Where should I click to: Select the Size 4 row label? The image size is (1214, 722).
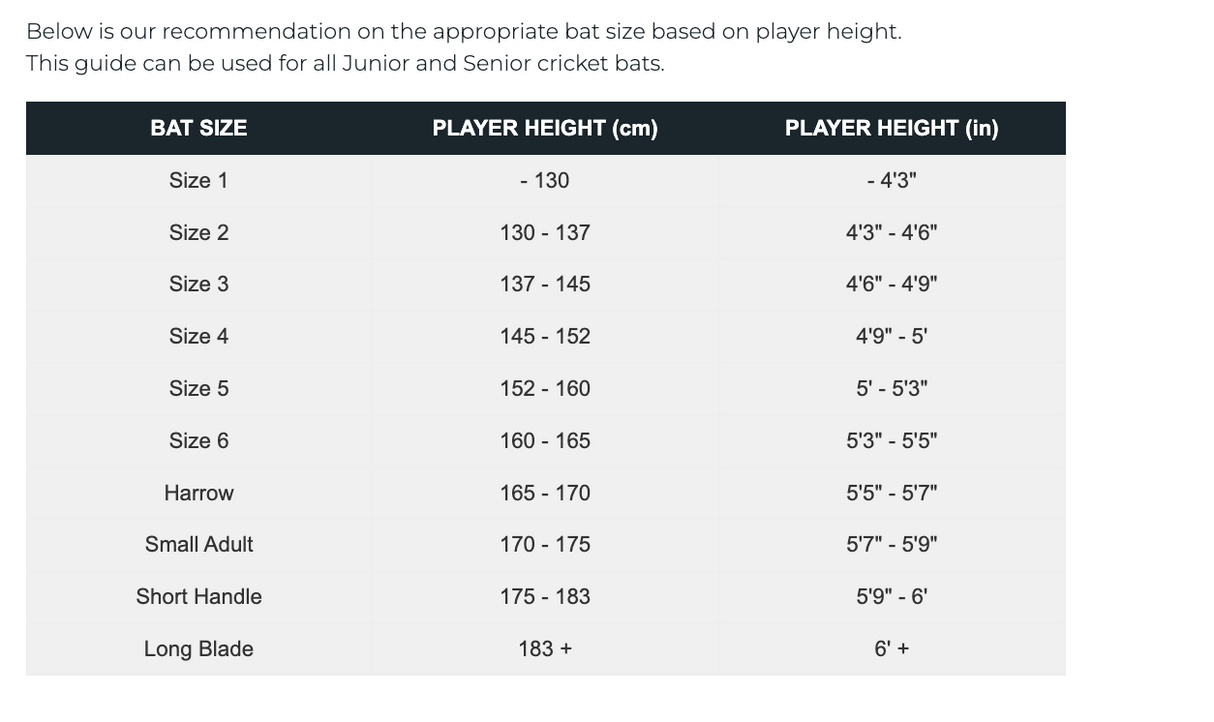(x=199, y=336)
